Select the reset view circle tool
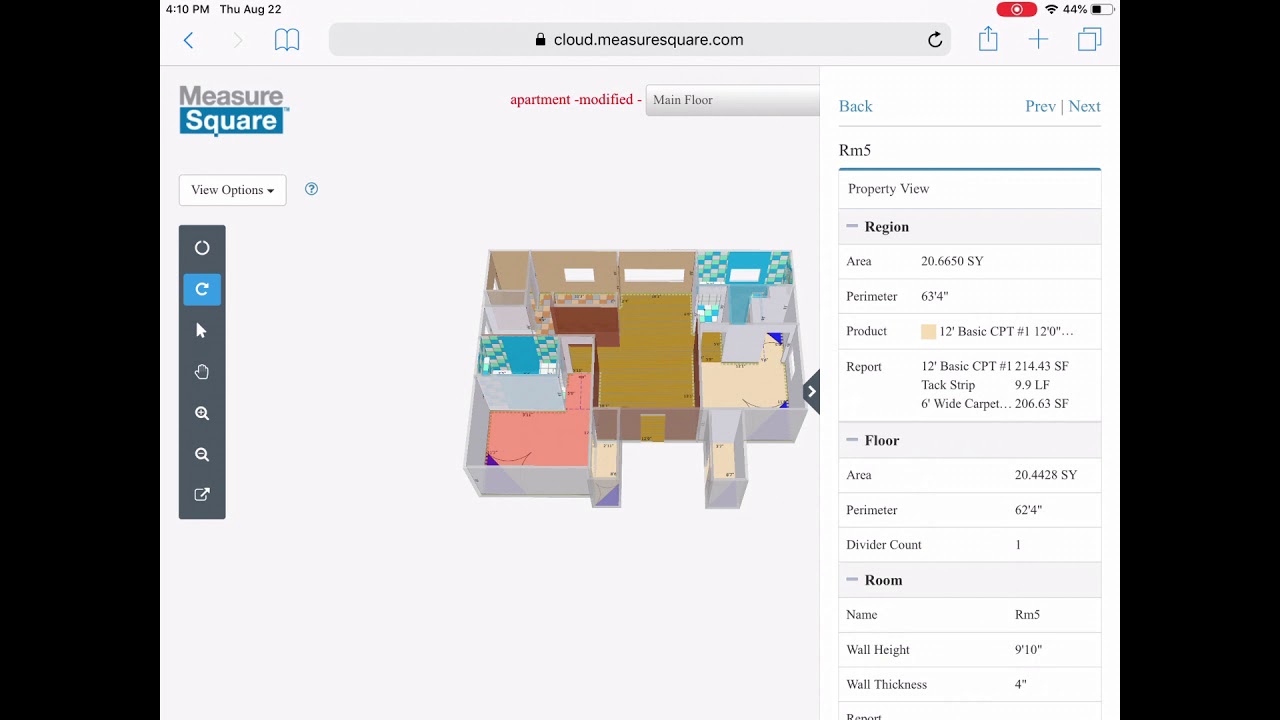Screen dimensions: 1280x720 [202, 248]
